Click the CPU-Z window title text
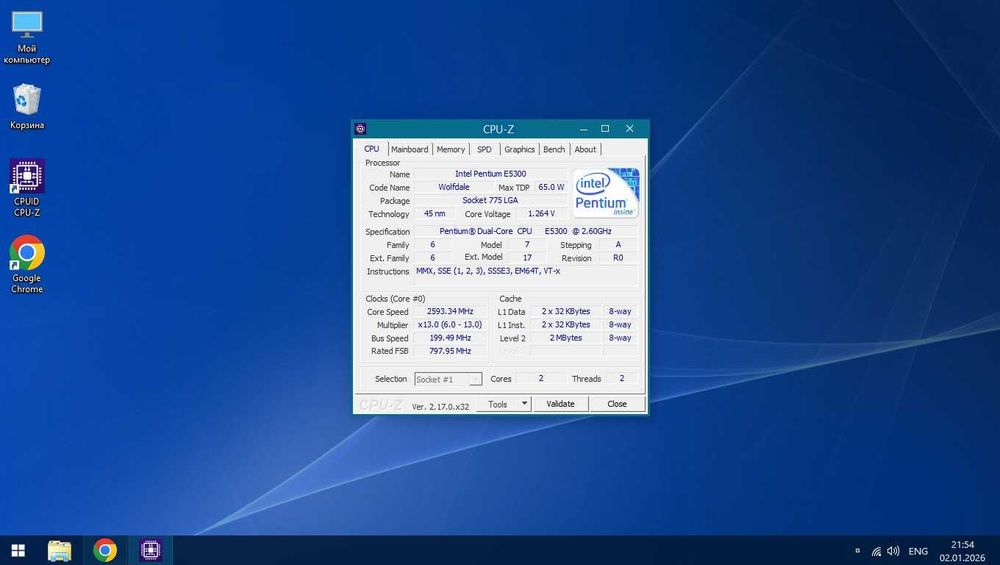The image size is (1000, 565). pos(498,129)
